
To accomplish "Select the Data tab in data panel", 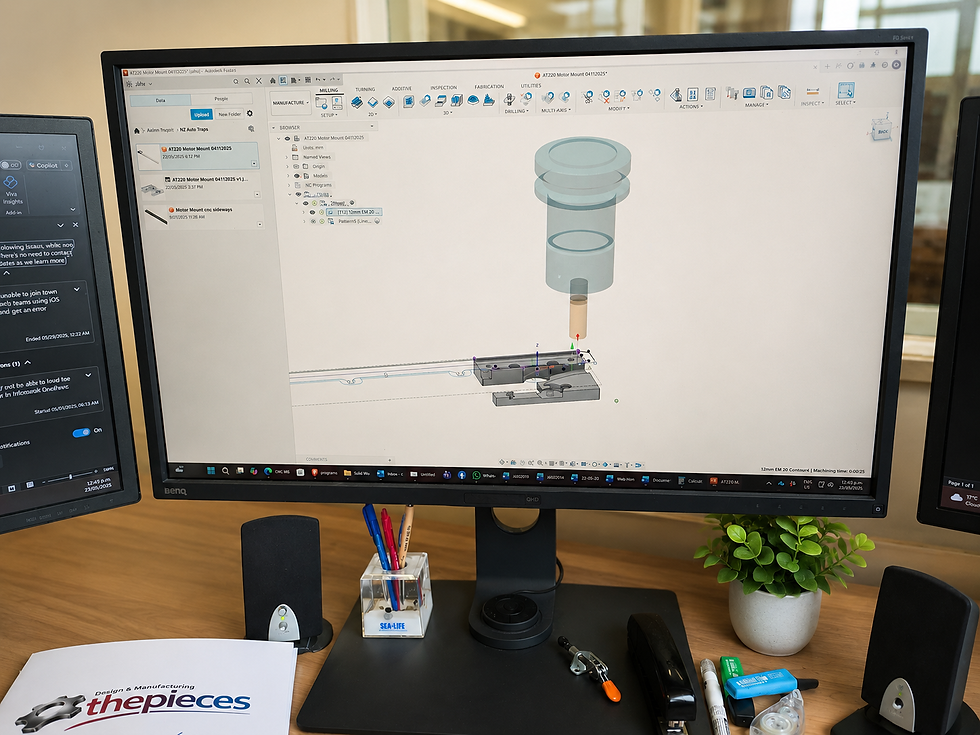I will (161, 100).
